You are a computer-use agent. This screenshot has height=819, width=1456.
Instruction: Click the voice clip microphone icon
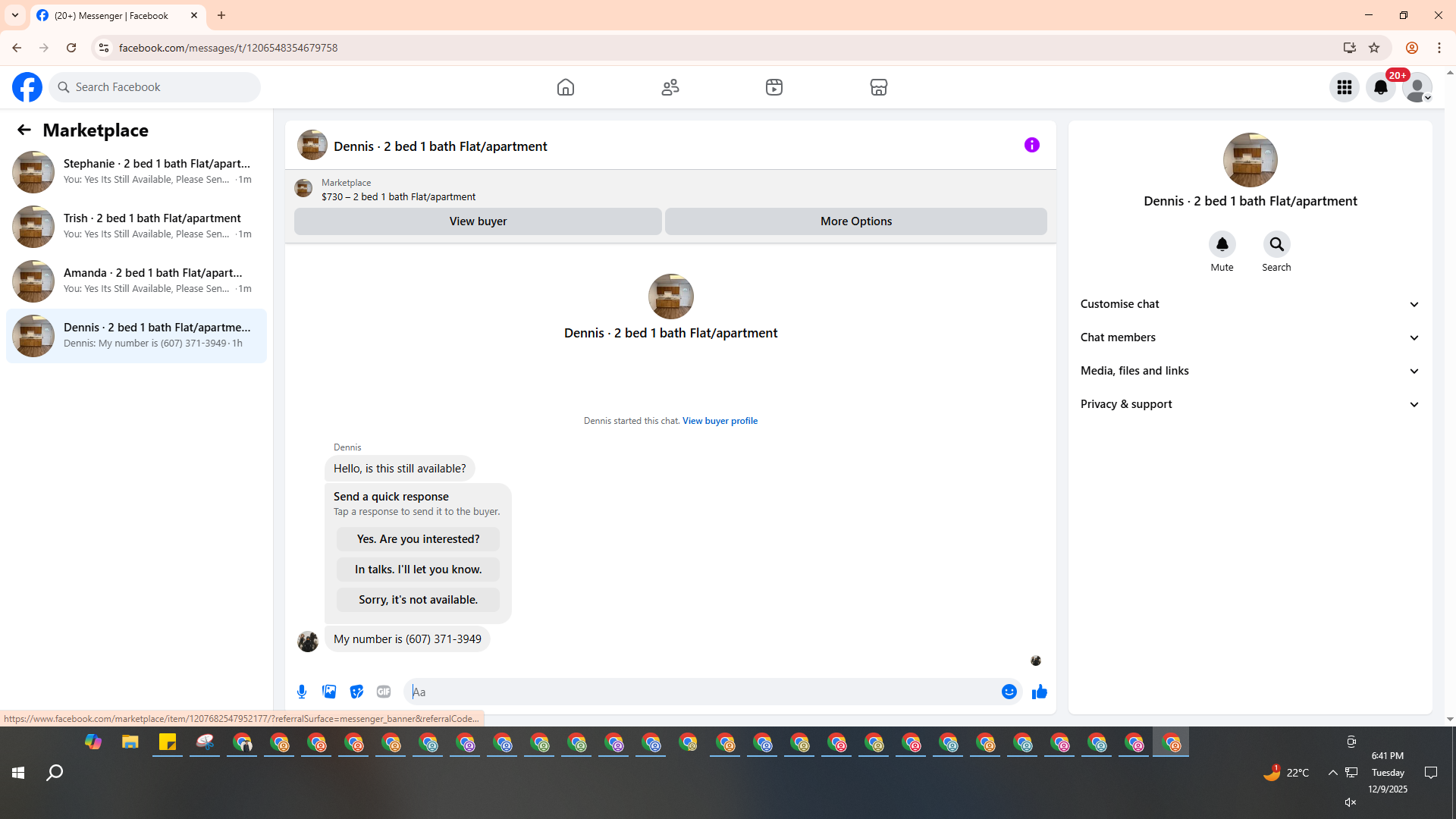(302, 692)
